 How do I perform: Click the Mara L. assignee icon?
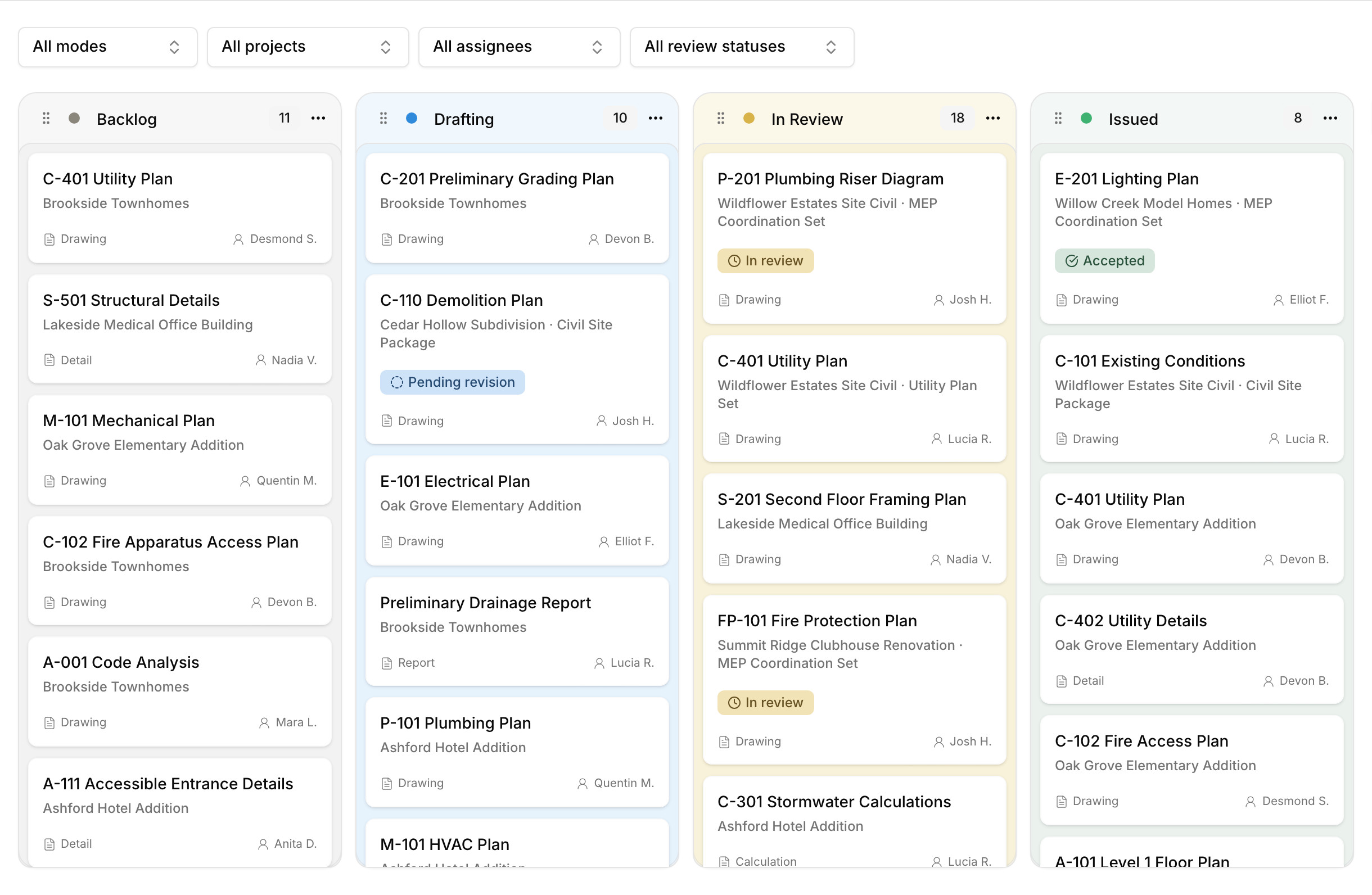pos(264,722)
